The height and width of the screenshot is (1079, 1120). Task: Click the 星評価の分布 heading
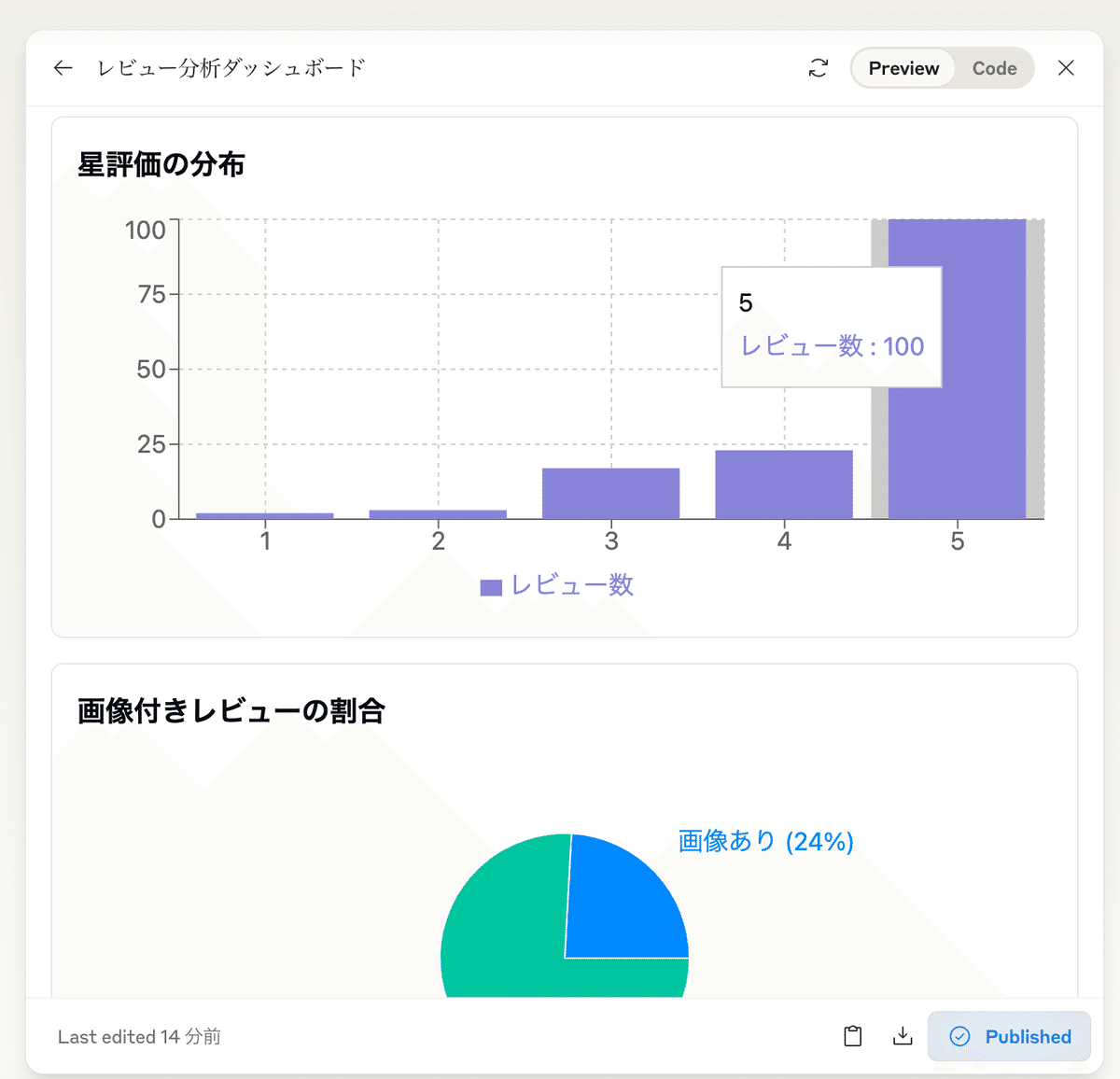pos(161,164)
